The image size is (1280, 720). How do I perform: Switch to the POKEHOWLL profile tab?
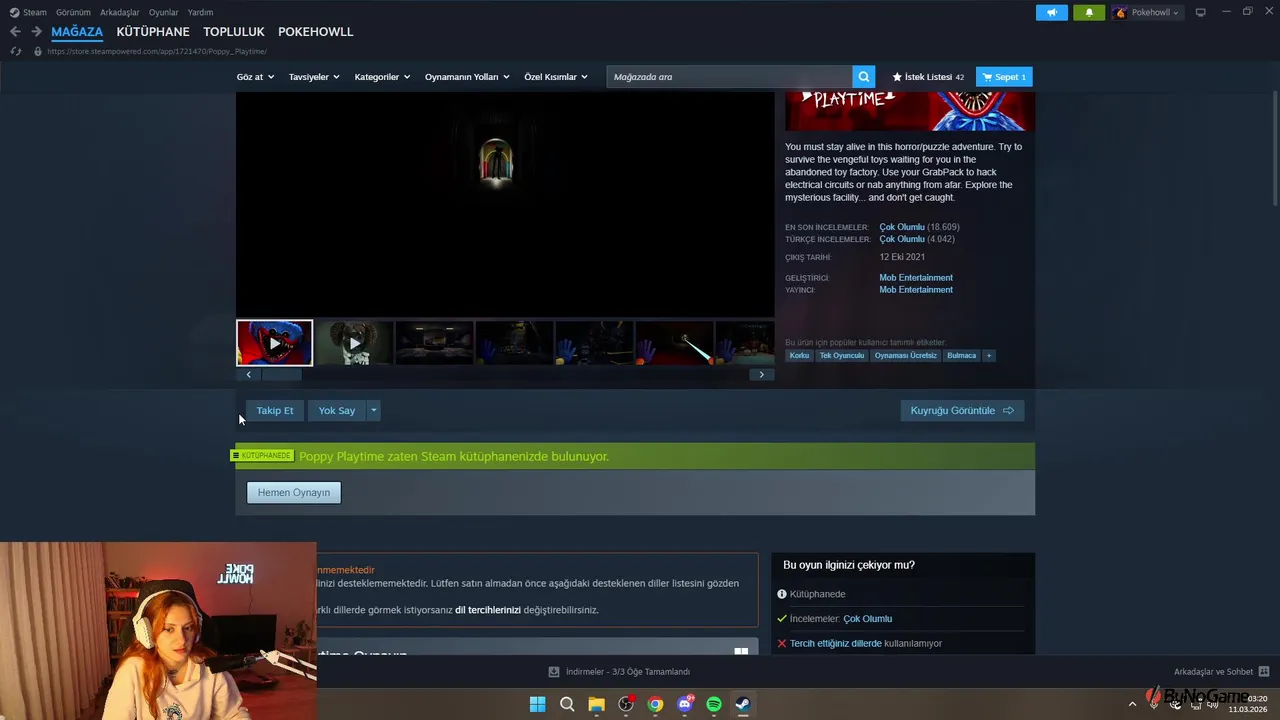316,32
